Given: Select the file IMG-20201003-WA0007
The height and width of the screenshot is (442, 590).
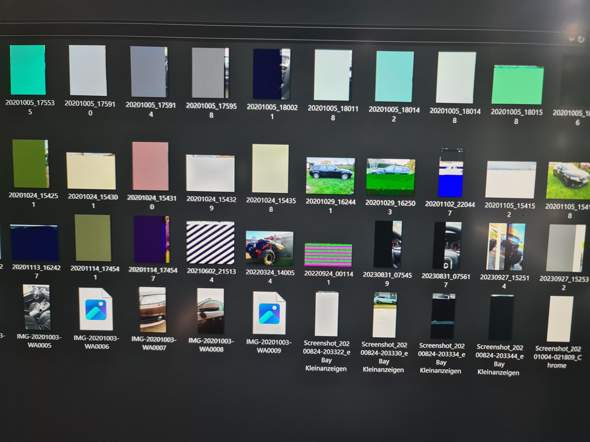Looking at the screenshot, I should click(152, 310).
